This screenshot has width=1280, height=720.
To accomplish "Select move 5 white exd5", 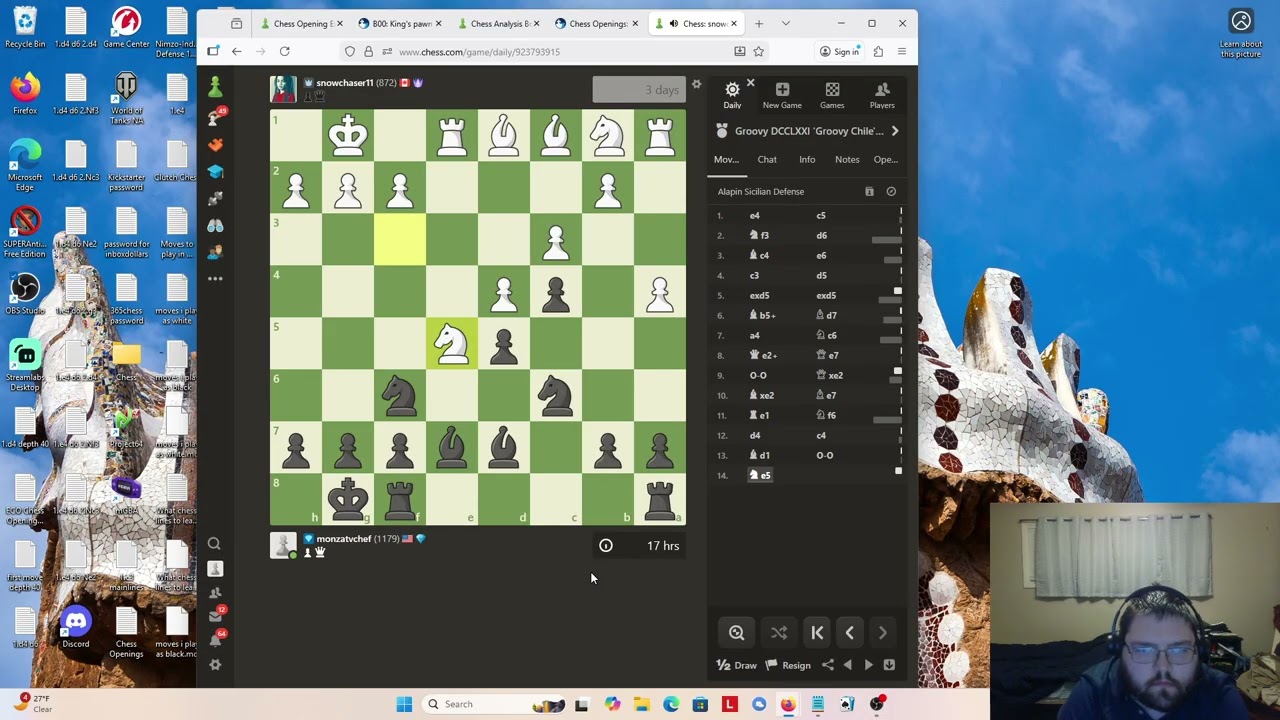I will (760, 295).
